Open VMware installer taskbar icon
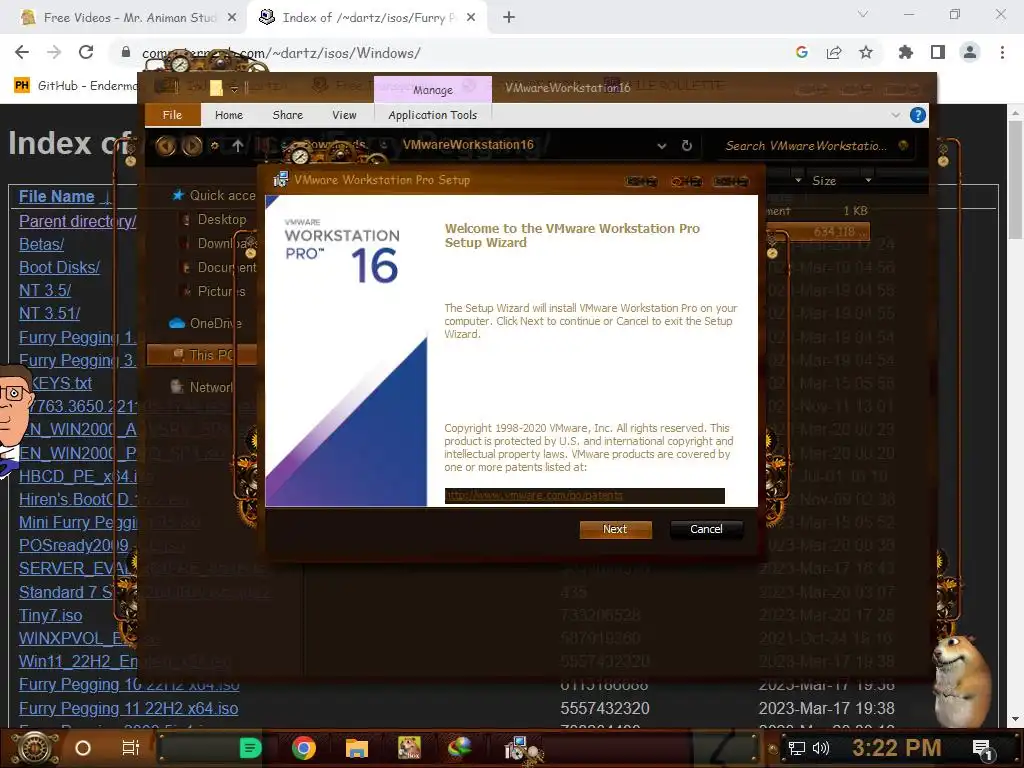This screenshot has height=768, width=1024. click(x=520, y=748)
